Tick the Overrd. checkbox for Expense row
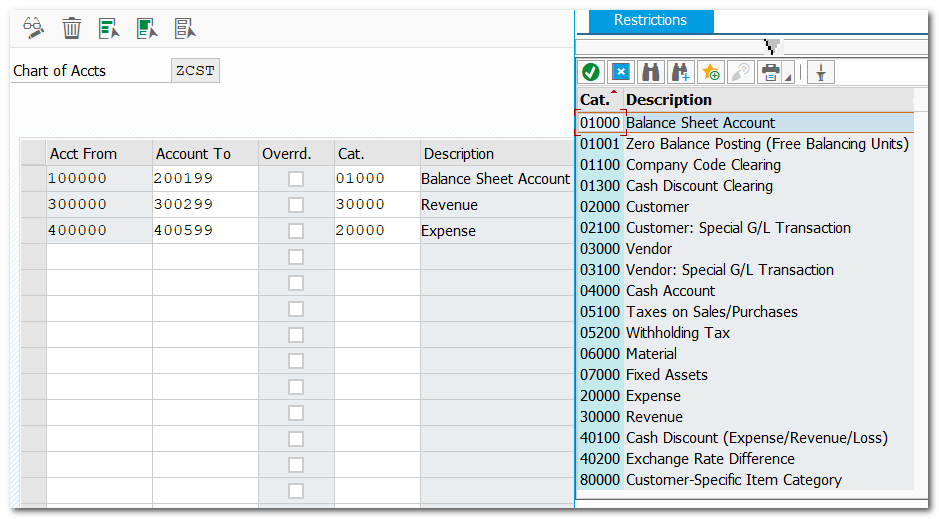Image resolution: width=939 pixels, height=519 pixels. coord(295,231)
